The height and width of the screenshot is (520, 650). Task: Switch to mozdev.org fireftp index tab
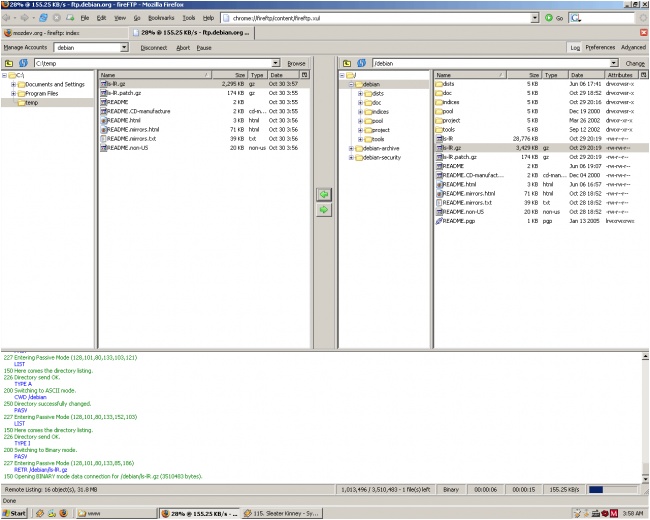point(64,33)
